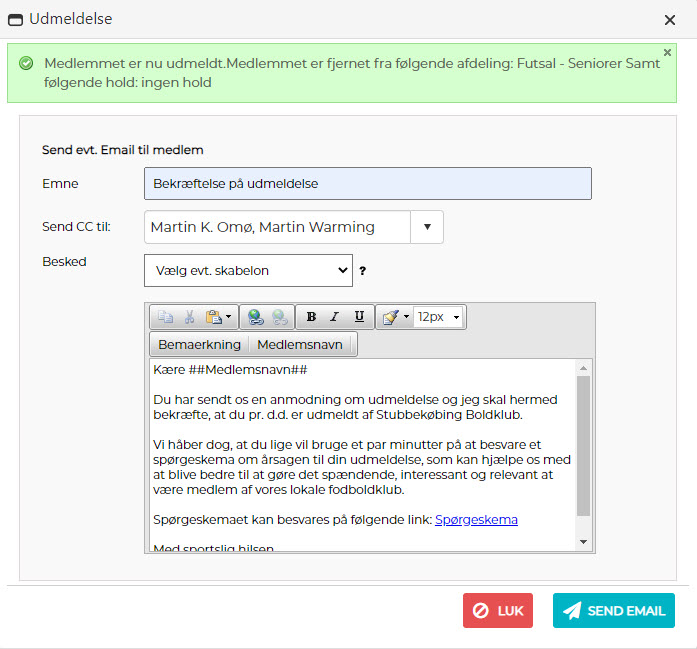The width and height of the screenshot is (697, 649).
Task: Open the Vælg evt. skabelon dropdown
Action: (248, 271)
